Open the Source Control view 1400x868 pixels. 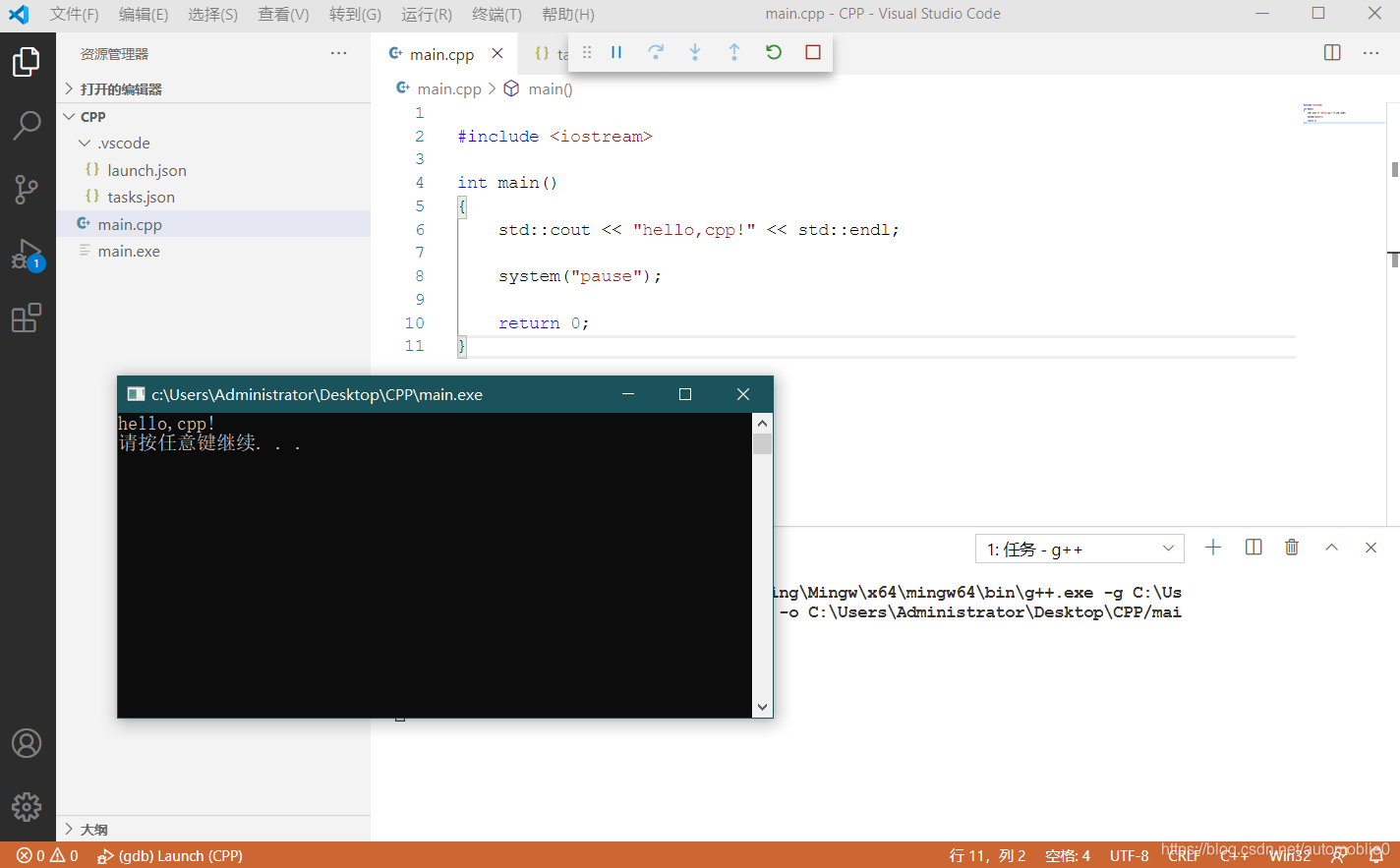(27, 190)
